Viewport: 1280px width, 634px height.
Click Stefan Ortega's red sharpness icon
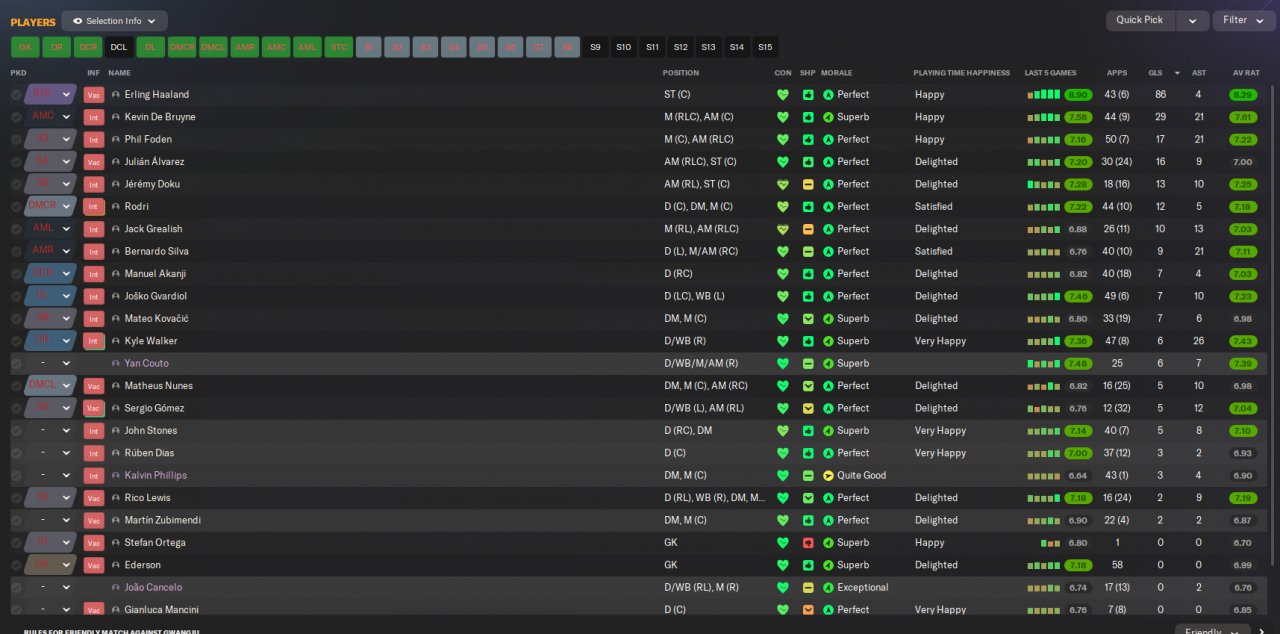click(808, 543)
